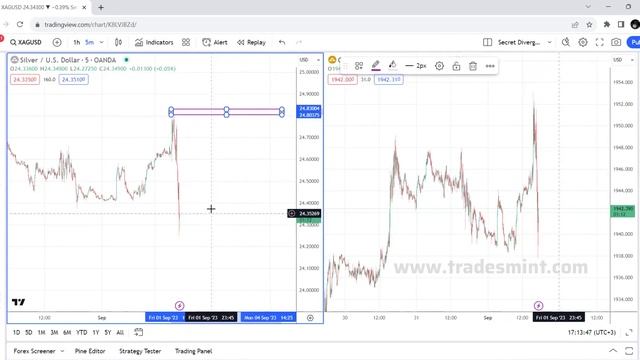
Task: Select the 6M date range
Action: tap(67, 333)
